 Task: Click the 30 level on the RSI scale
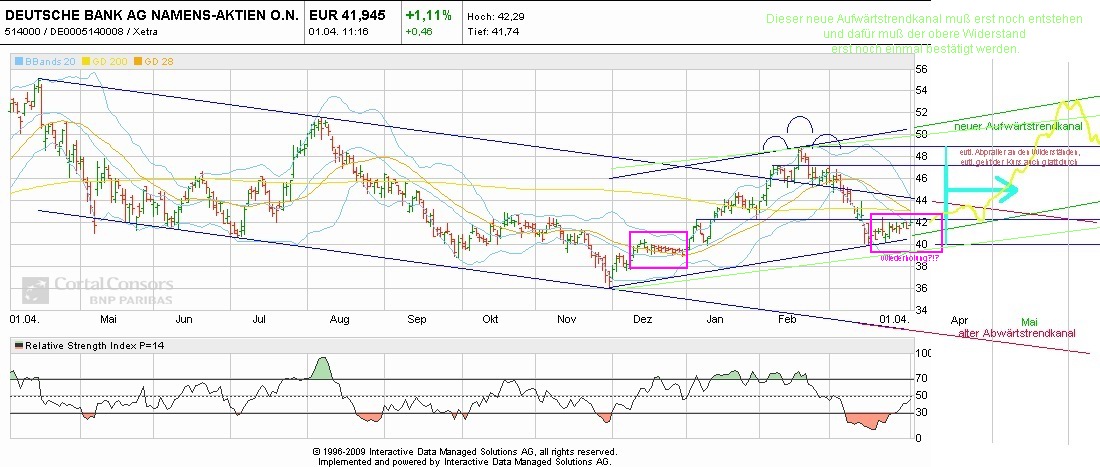coord(921,412)
